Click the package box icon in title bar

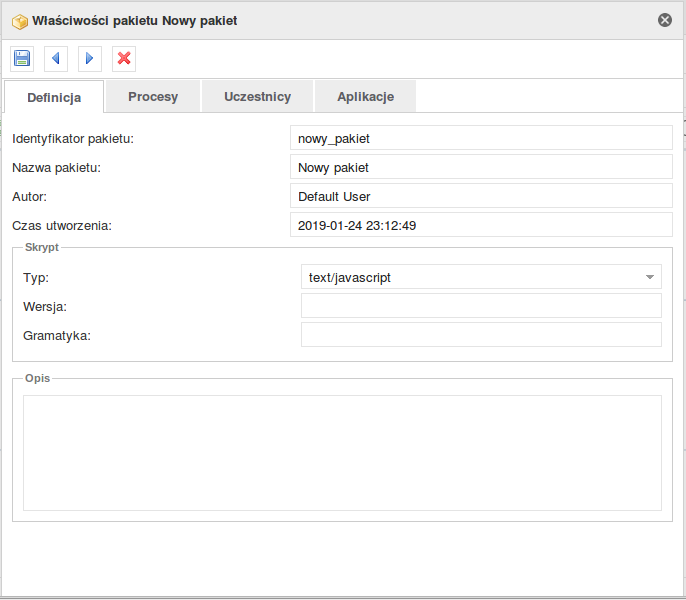tap(20, 21)
